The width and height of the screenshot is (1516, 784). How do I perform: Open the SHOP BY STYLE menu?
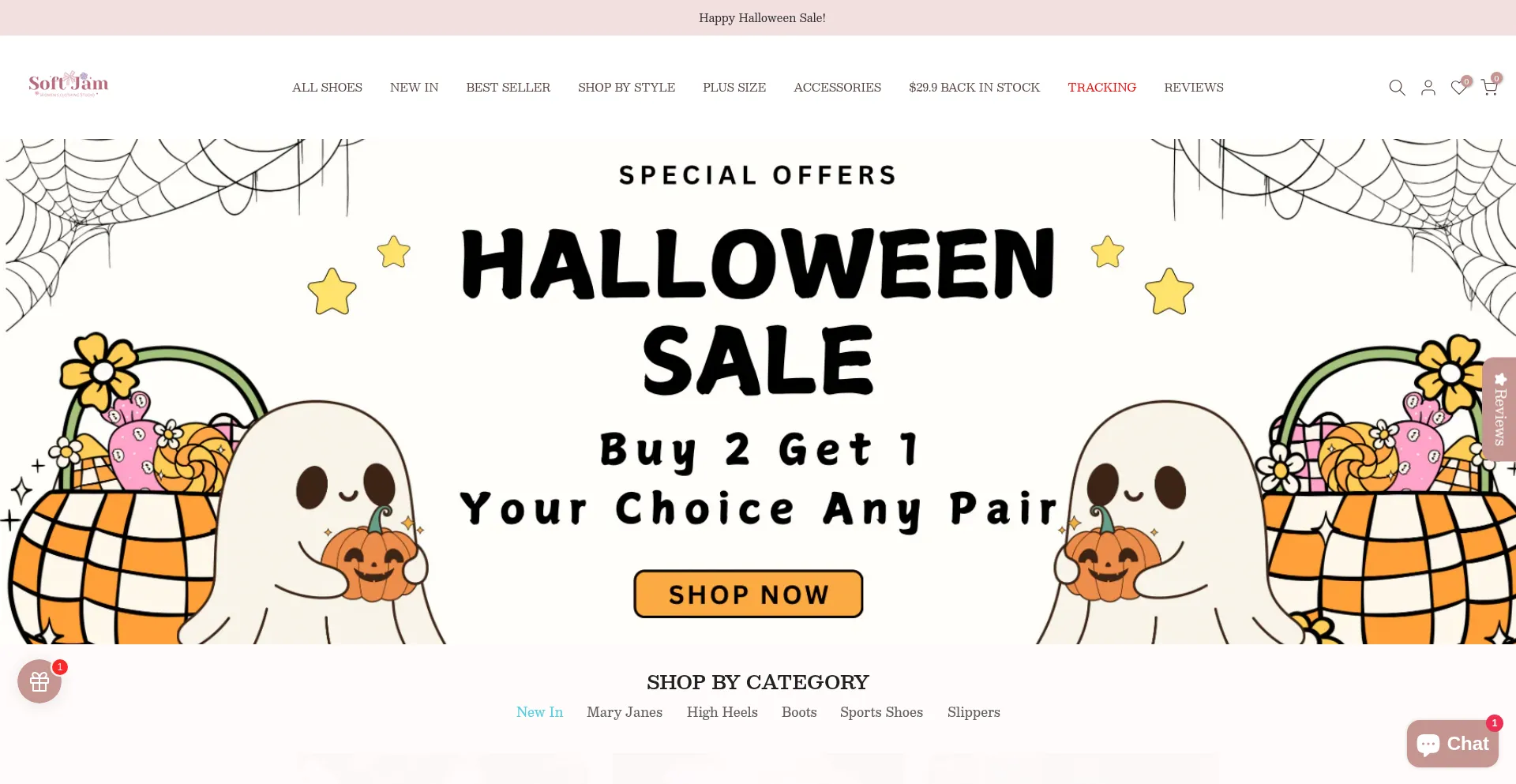coord(626,88)
